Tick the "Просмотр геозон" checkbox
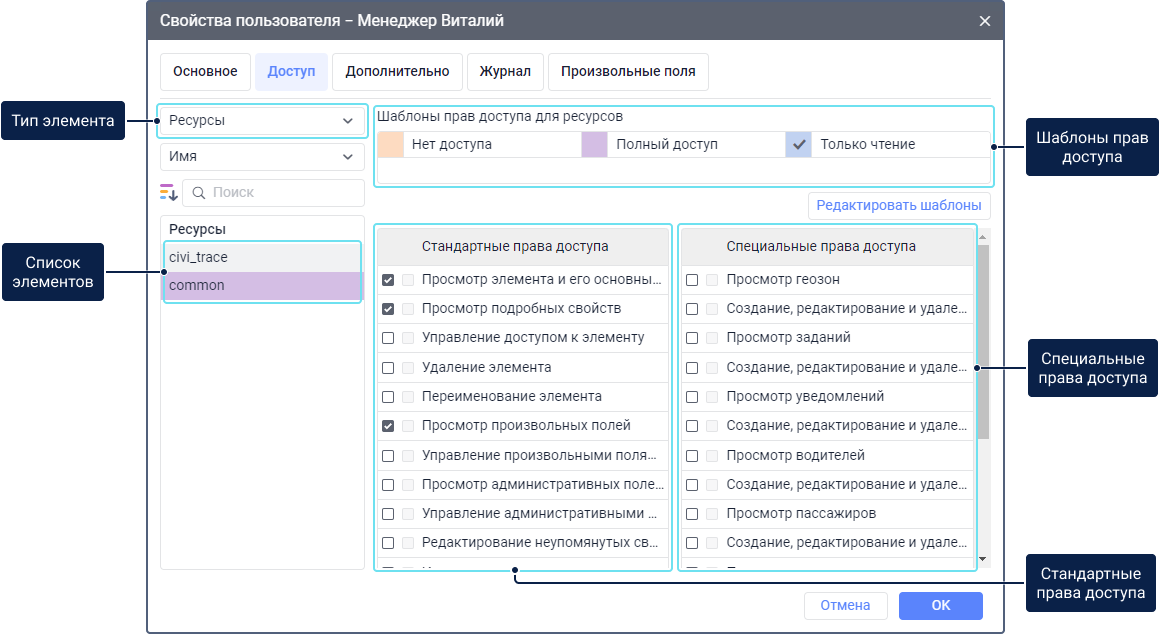The image size is (1160, 634). coord(692,280)
